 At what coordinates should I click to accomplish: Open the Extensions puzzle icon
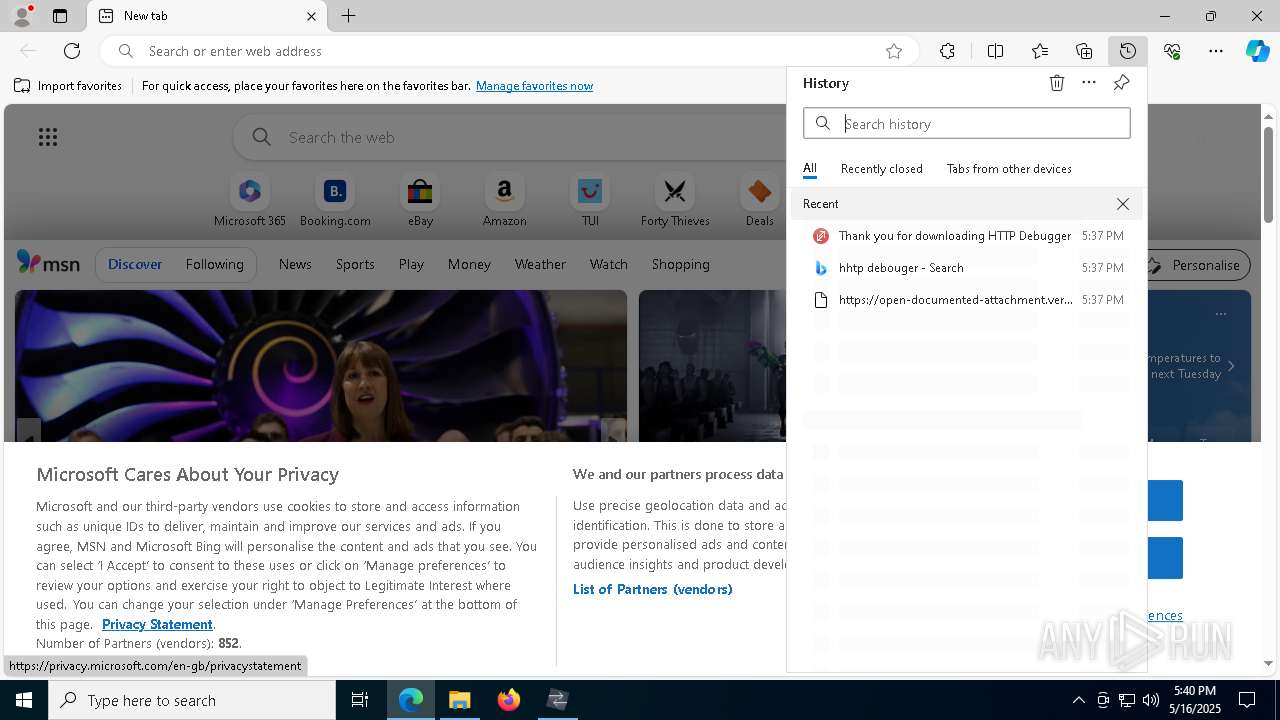947,51
